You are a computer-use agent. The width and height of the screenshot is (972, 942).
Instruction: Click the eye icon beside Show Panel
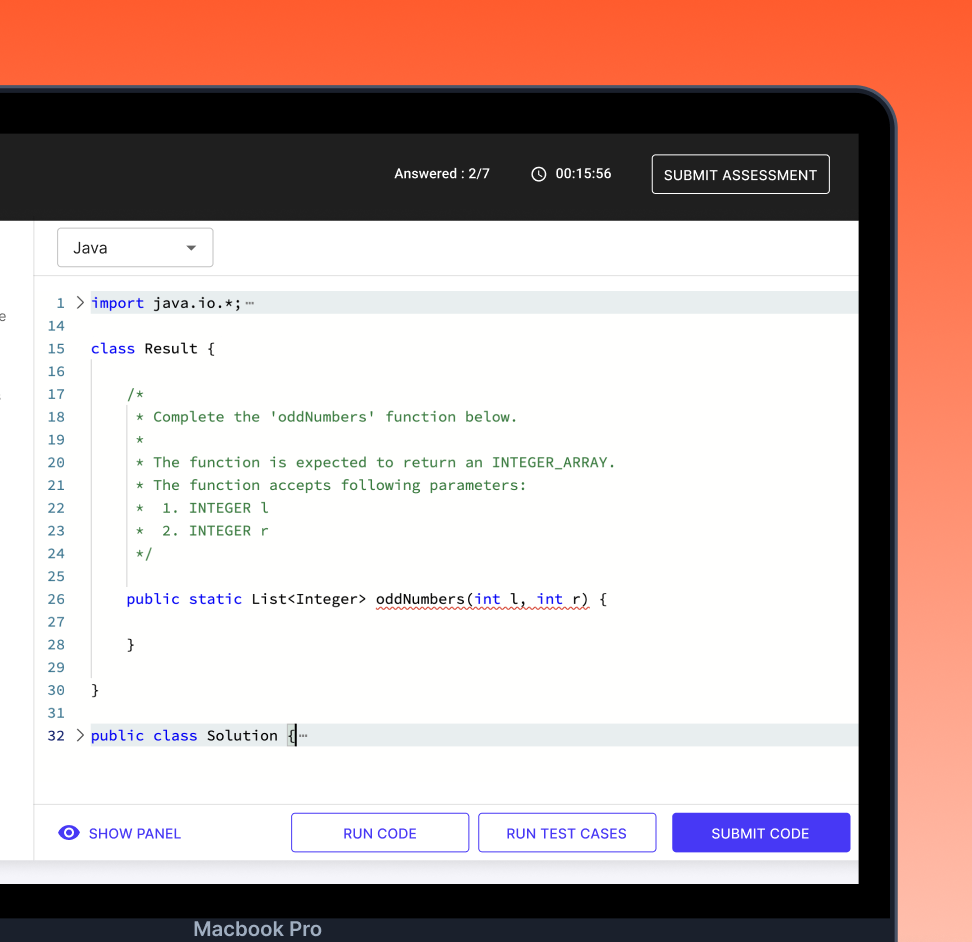point(69,833)
